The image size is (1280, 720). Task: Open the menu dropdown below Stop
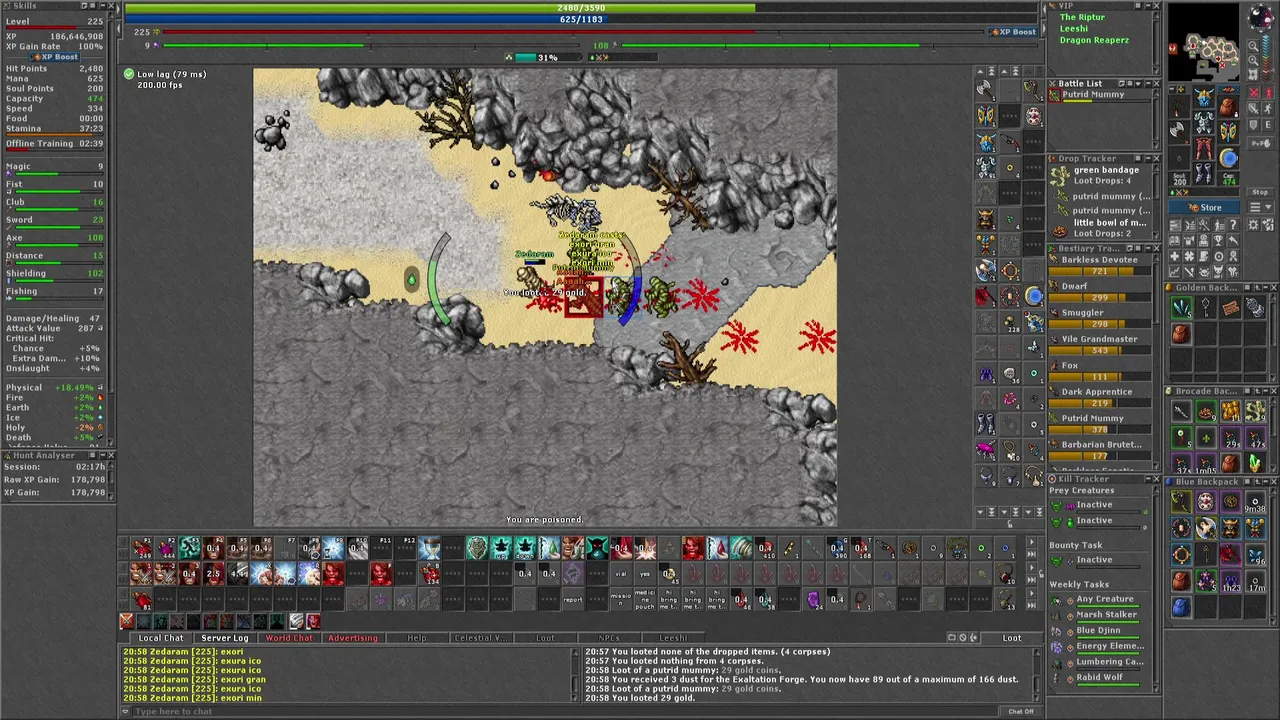click(1260, 207)
